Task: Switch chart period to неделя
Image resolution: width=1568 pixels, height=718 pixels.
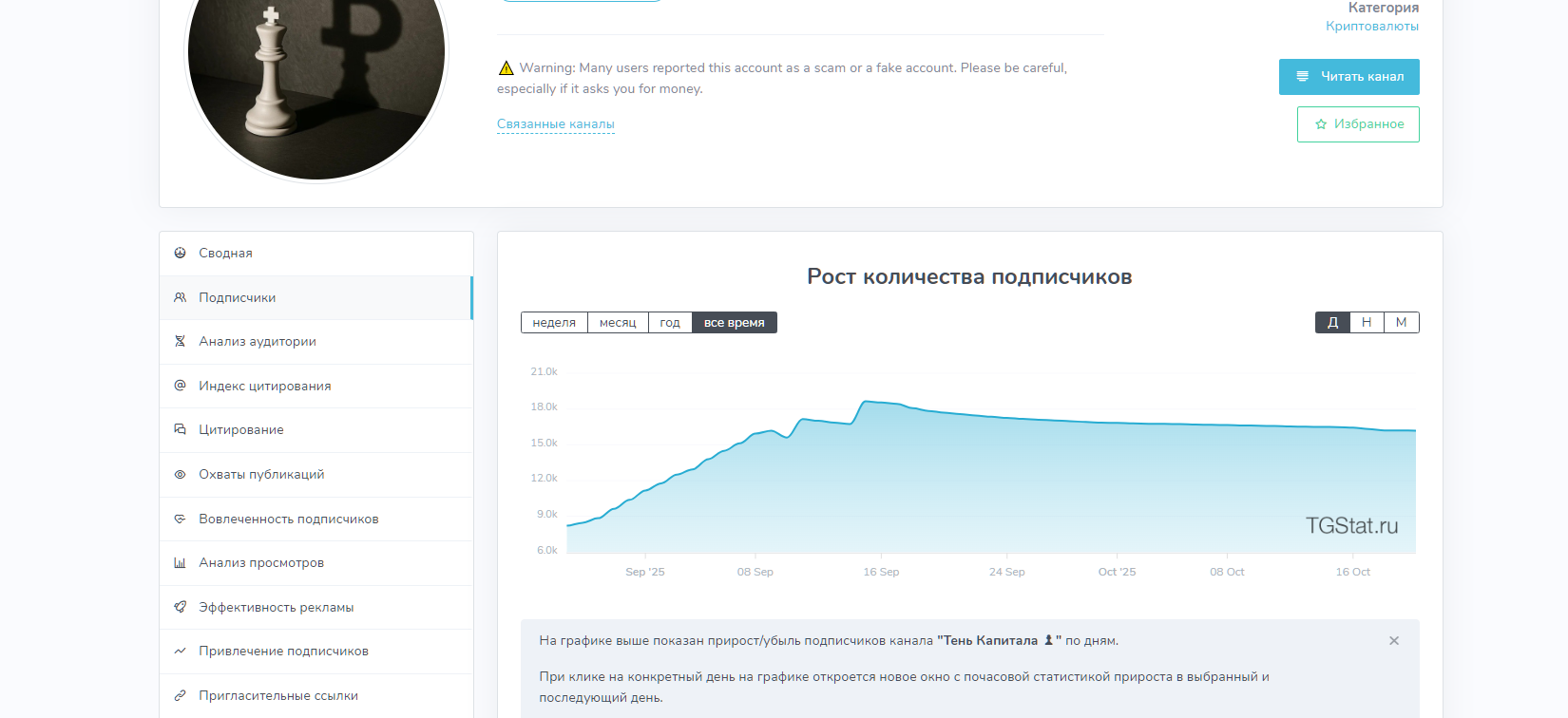Action: click(x=554, y=323)
